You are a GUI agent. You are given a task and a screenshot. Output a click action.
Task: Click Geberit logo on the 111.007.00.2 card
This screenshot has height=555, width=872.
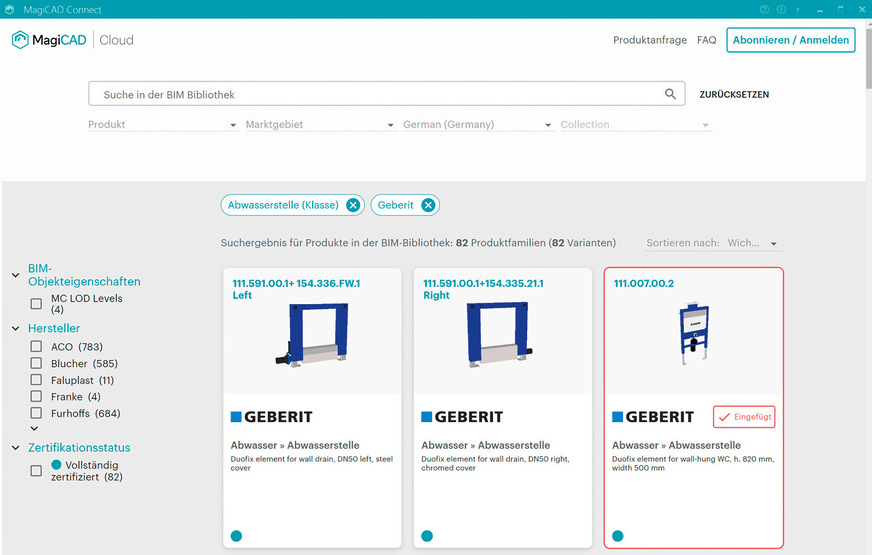(653, 417)
